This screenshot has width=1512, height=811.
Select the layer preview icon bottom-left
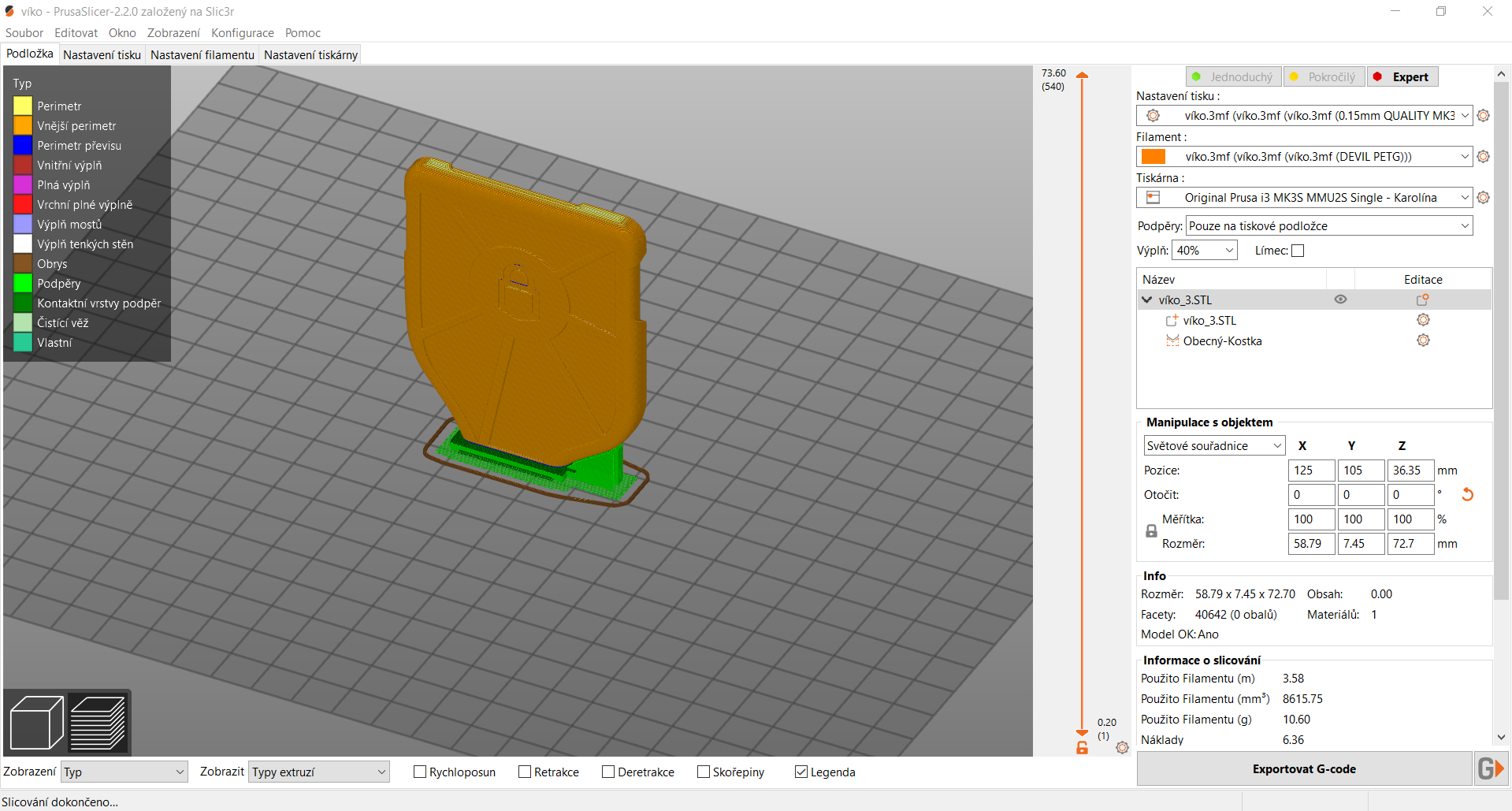coord(98,721)
